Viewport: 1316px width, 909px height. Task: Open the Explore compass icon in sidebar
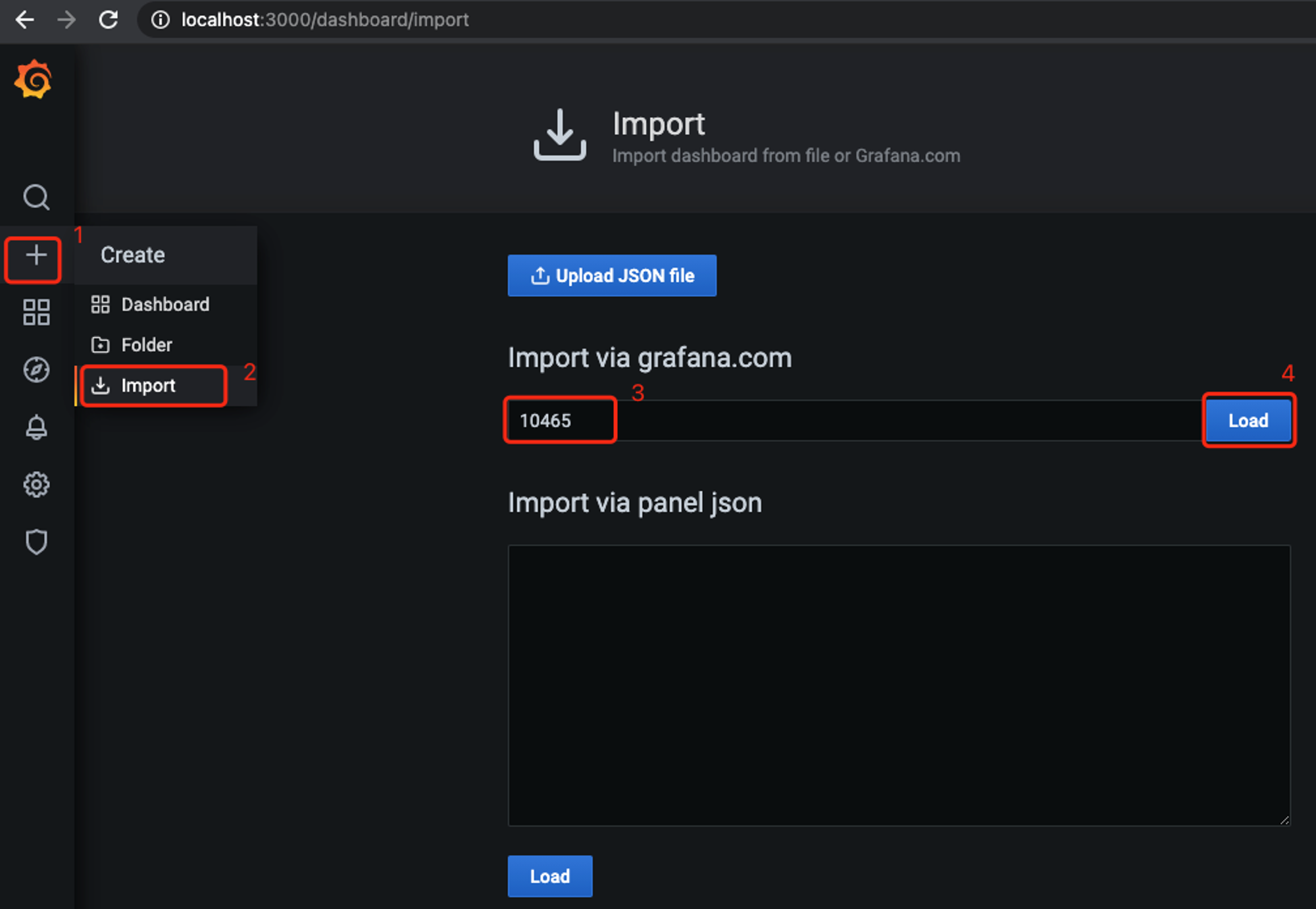click(36, 369)
